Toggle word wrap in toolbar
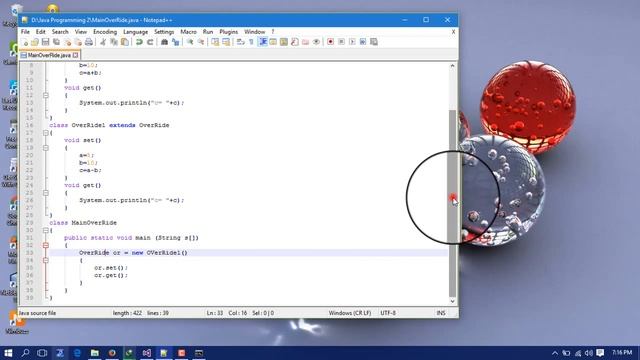 pos(240,42)
